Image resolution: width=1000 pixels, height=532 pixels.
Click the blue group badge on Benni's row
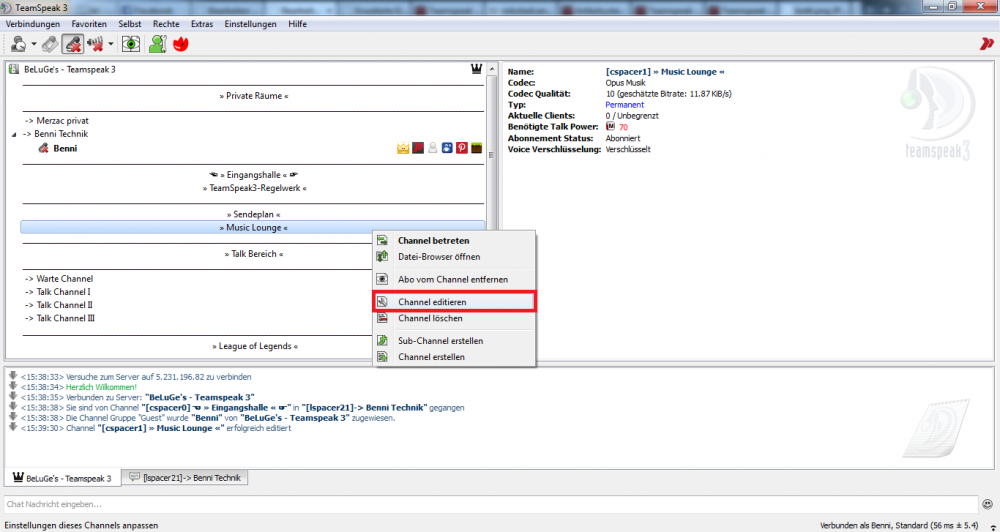click(447, 149)
